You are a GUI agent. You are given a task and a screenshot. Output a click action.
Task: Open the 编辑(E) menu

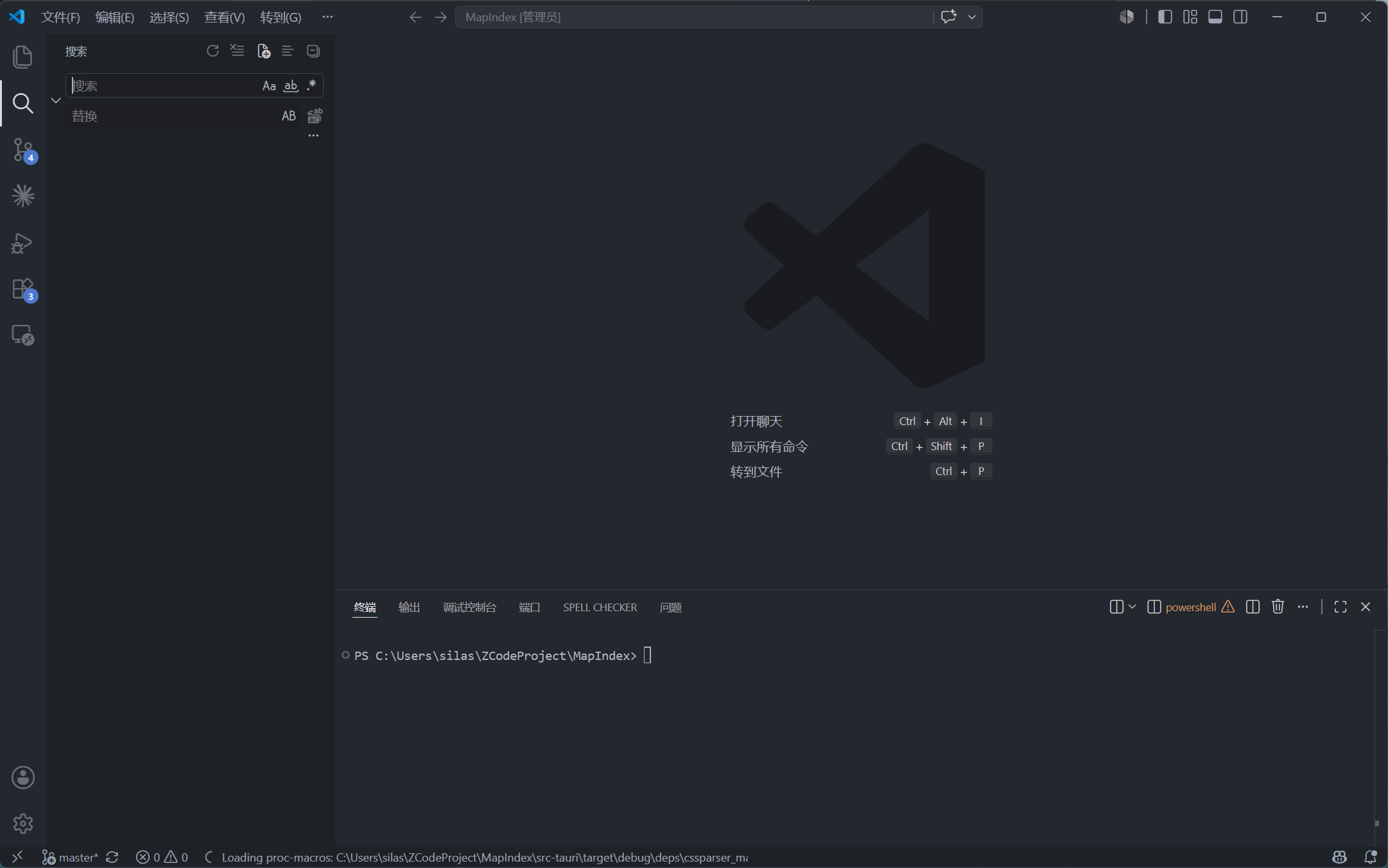tap(115, 17)
